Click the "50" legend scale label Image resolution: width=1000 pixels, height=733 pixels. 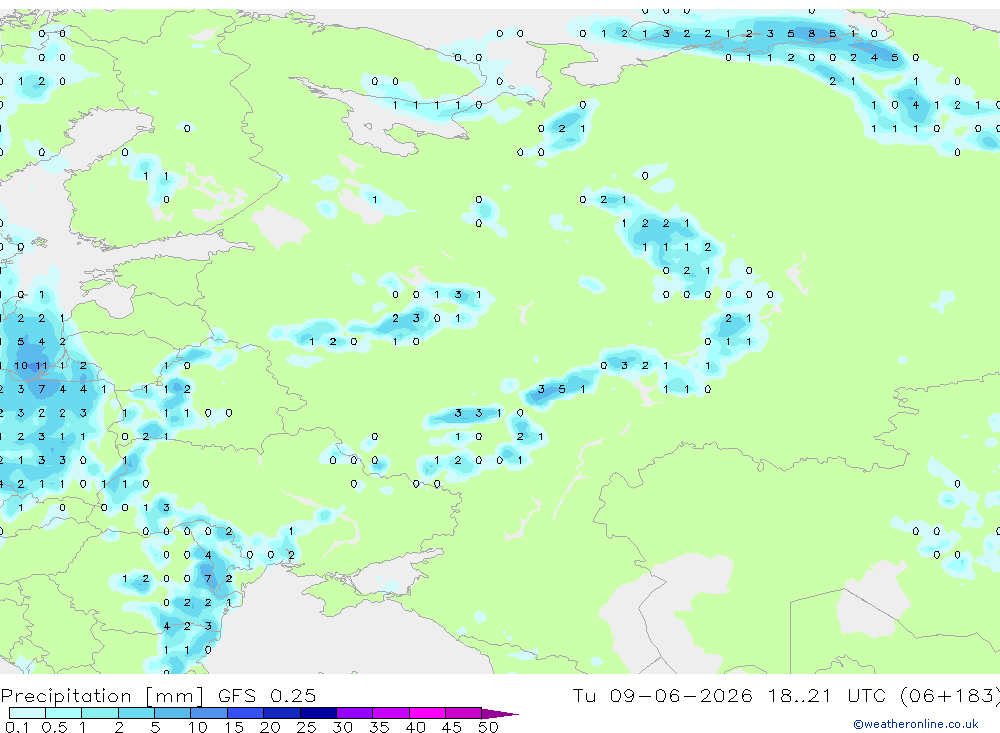pyautogui.click(x=489, y=727)
